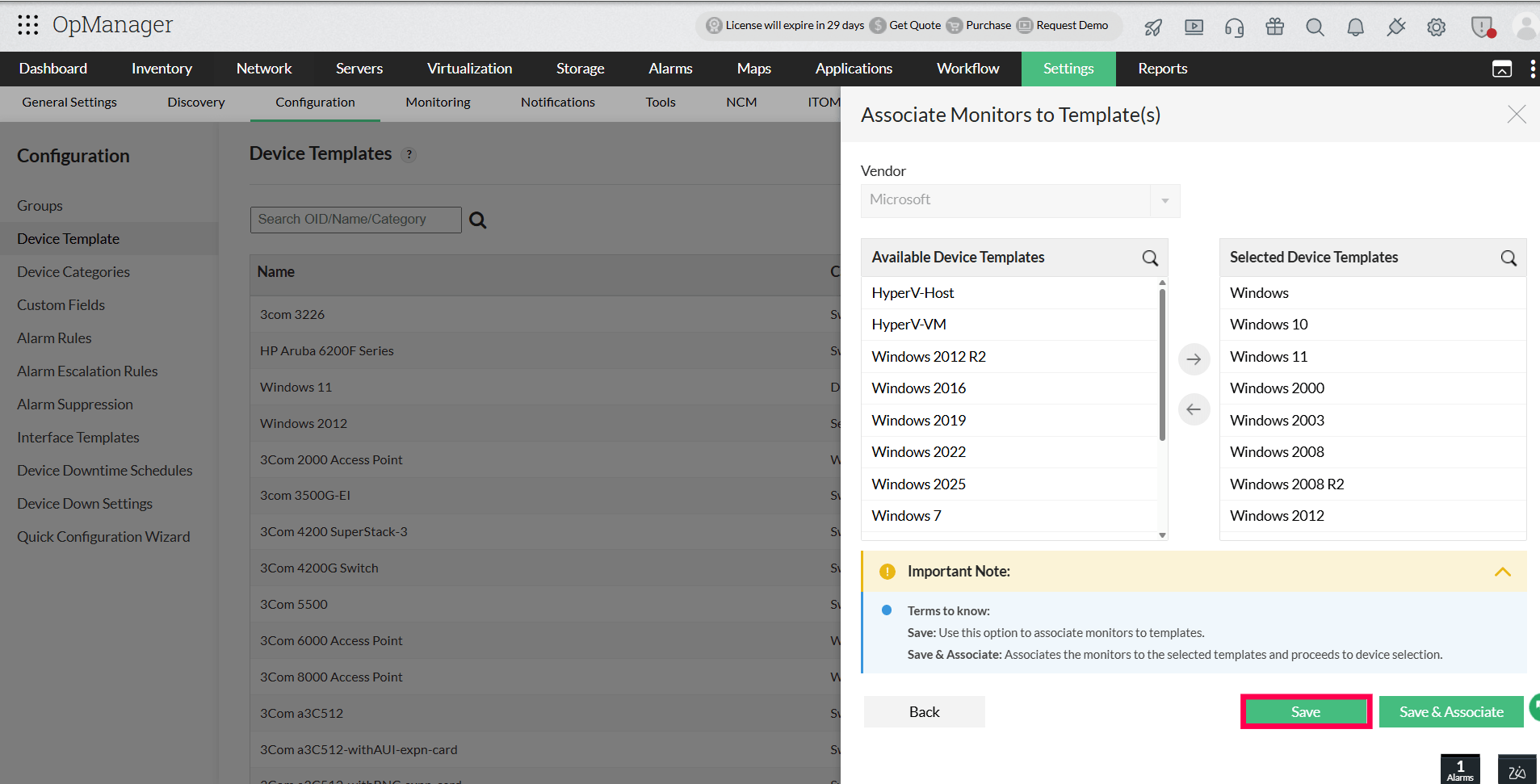Open the notifications bell icon
Image resolution: width=1540 pixels, height=784 pixels.
1355,27
